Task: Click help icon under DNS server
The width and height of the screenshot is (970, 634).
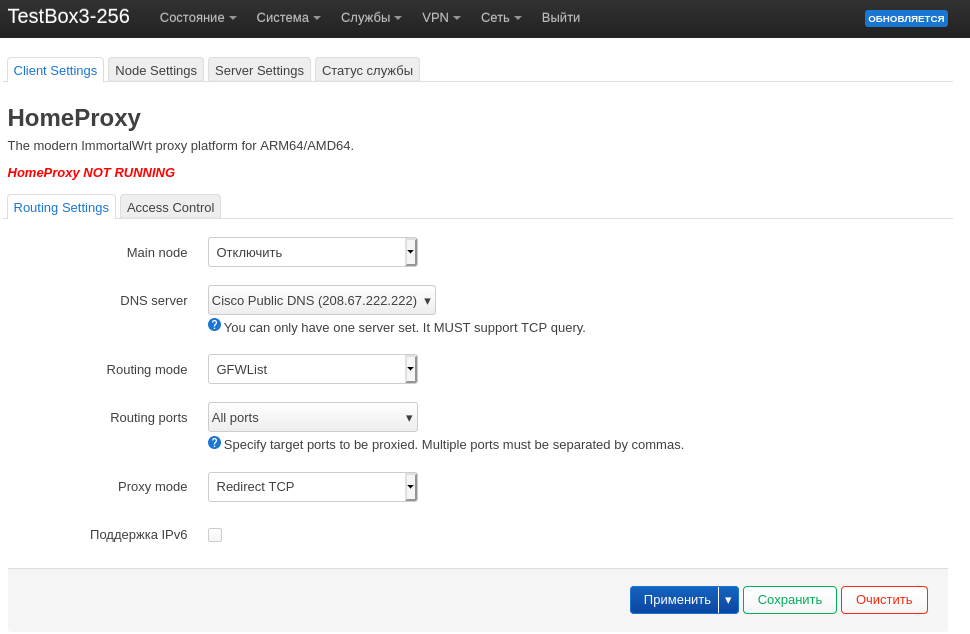Action: click(x=214, y=325)
